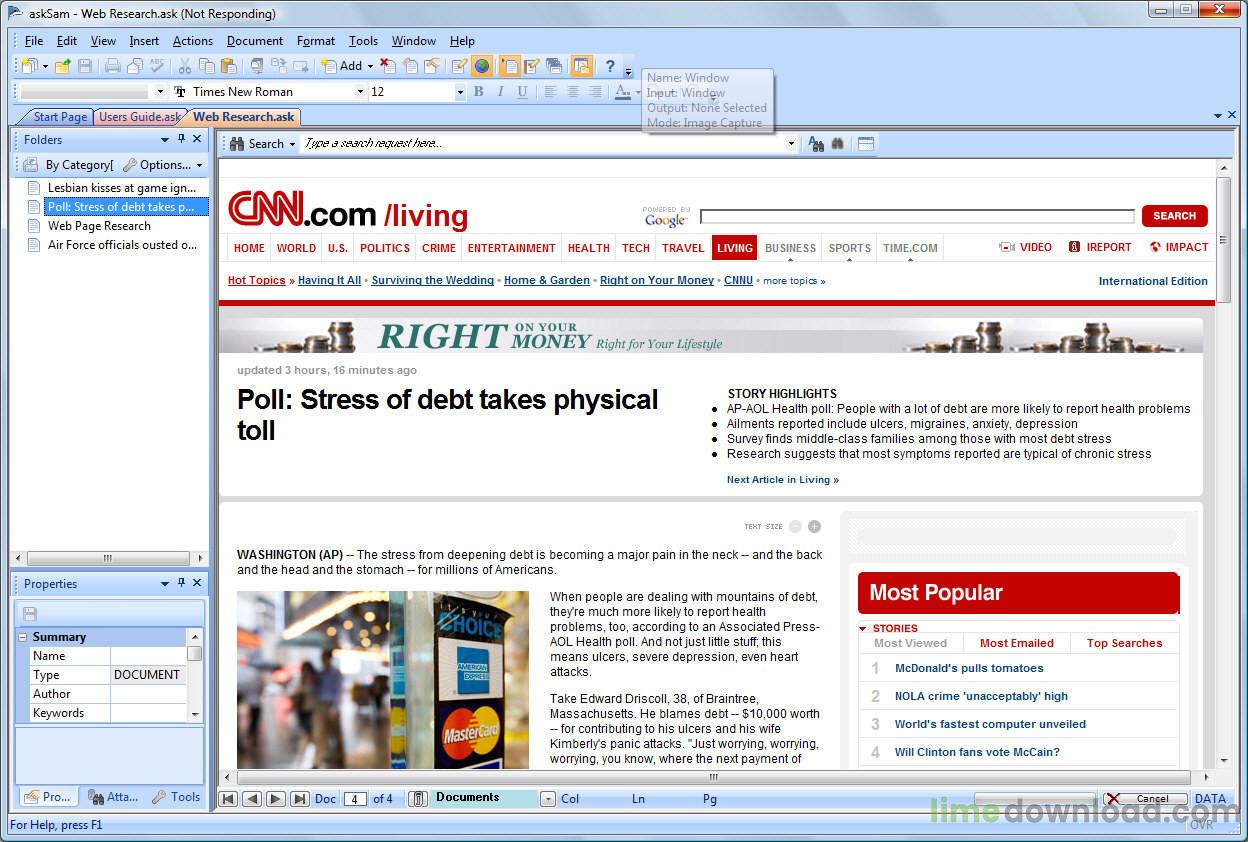The image size is (1248, 842).
Task: Open the Times New Roman font dropdown
Action: (x=361, y=92)
